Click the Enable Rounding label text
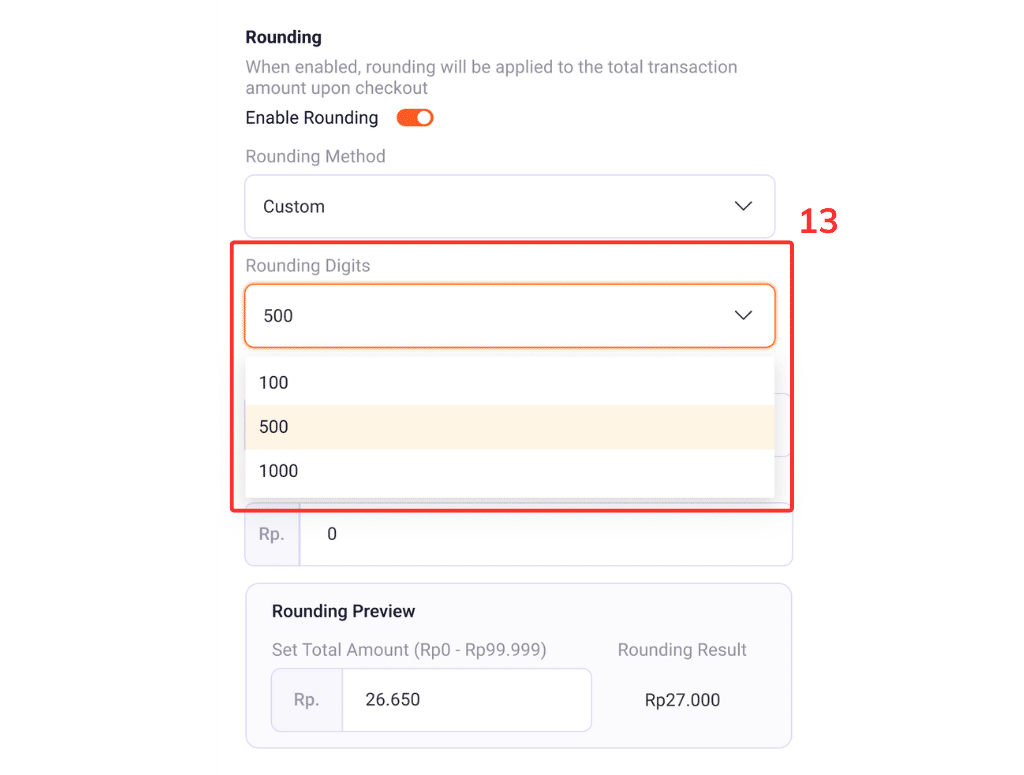Viewport: 1024px width, 775px height. [x=312, y=118]
